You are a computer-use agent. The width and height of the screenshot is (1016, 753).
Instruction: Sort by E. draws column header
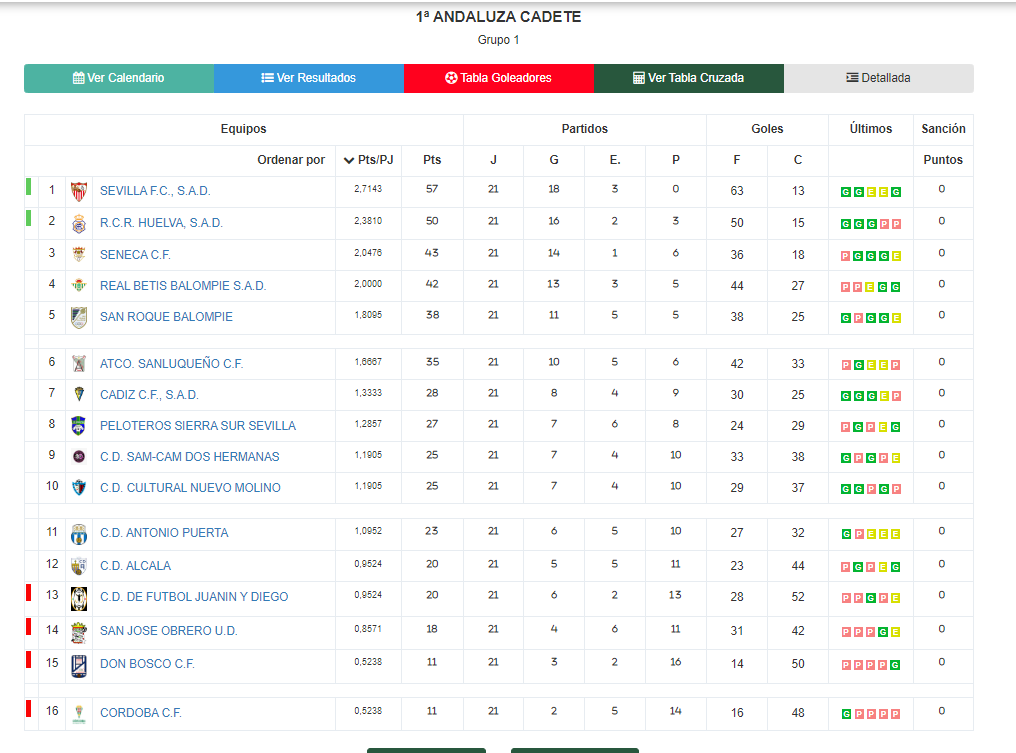pos(615,160)
